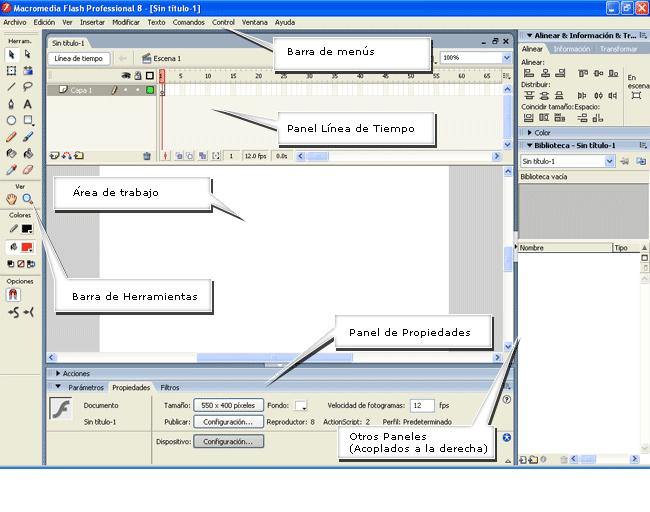Select the Pencil tool
The height and width of the screenshot is (512, 650).
point(11,137)
